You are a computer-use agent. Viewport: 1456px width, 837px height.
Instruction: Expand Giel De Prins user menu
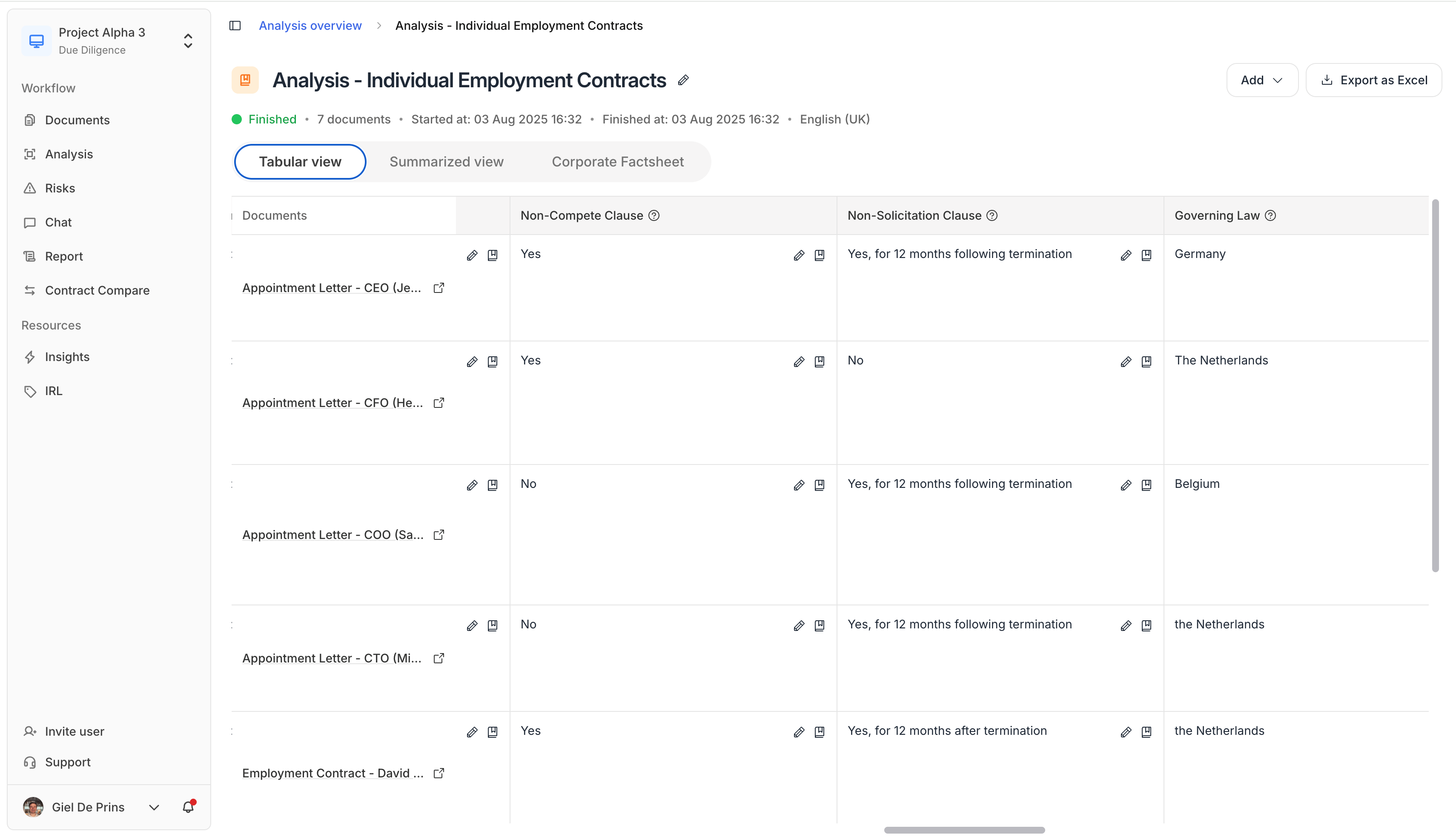click(x=154, y=807)
